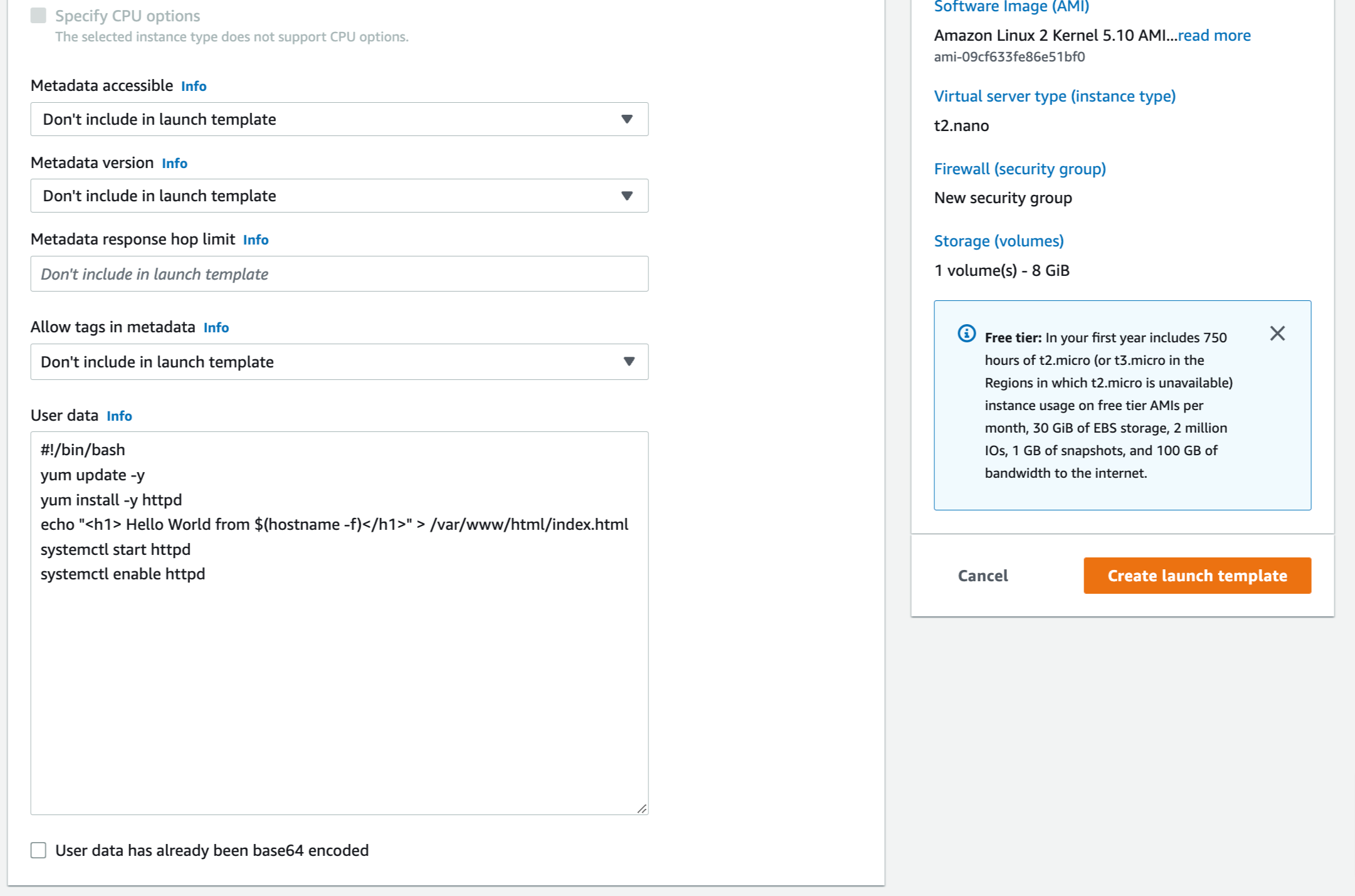This screenshot has height=896, width=1355.
Task: Click the Metadata accessible dropdown arrow
Action: [x=626, y=119]
